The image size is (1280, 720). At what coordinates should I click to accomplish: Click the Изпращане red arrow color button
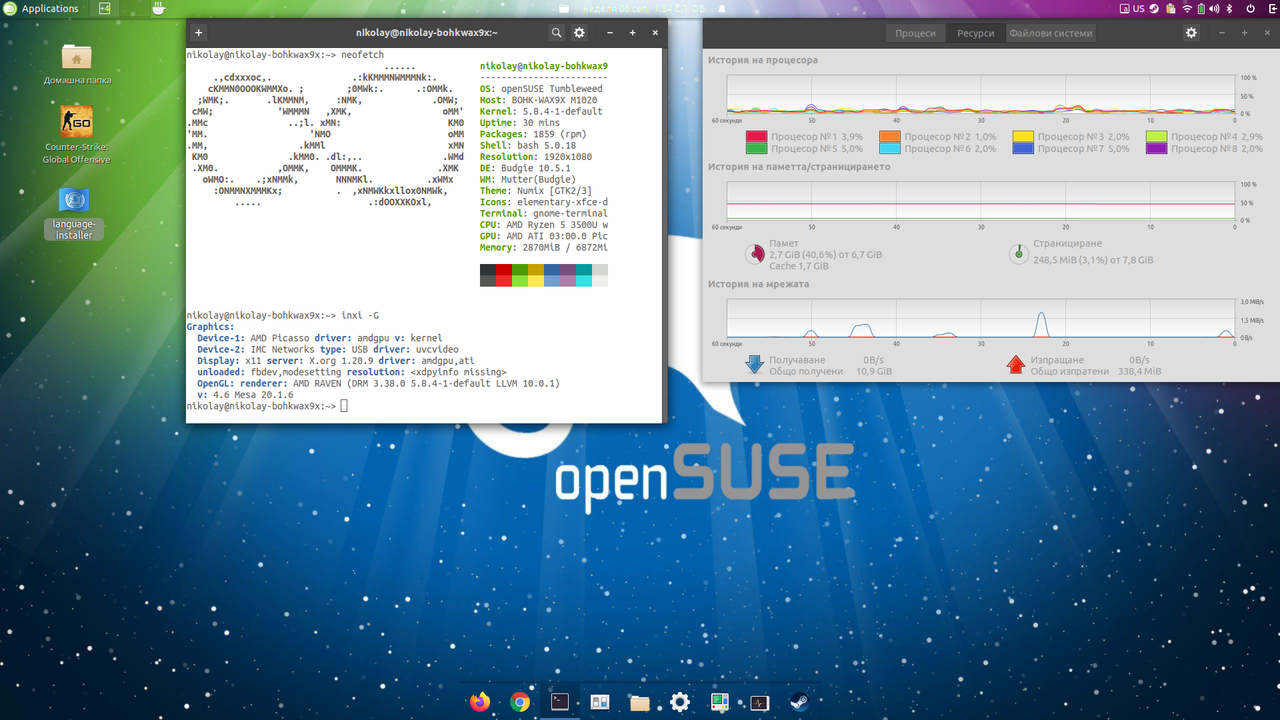(x=1016, y=364)
